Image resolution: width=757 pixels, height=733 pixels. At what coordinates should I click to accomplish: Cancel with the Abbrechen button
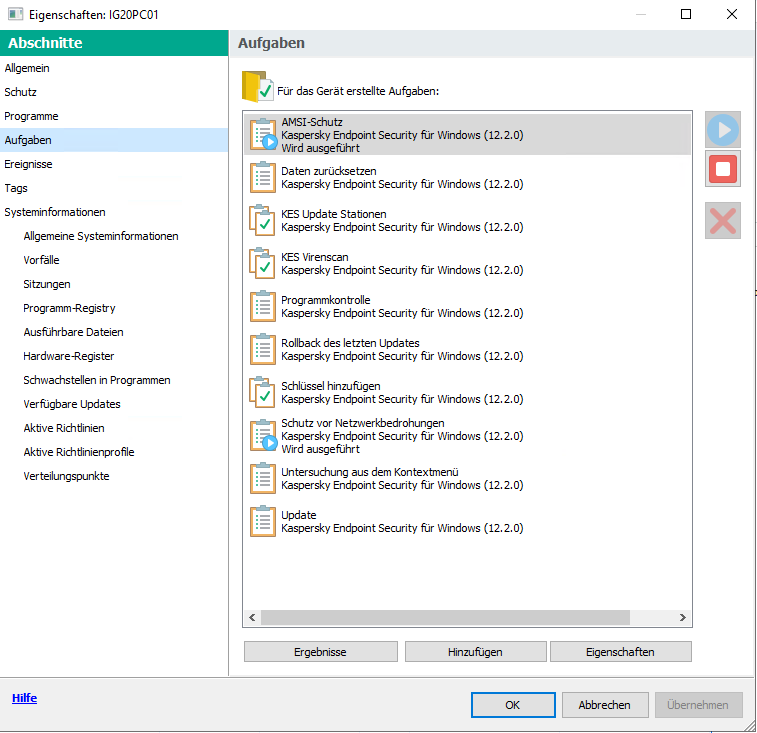coord(604,705)
